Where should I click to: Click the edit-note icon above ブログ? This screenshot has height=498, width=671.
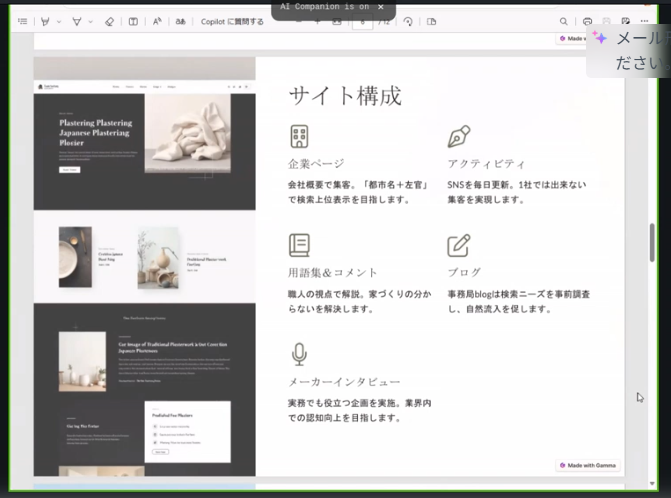pos(459,245)
